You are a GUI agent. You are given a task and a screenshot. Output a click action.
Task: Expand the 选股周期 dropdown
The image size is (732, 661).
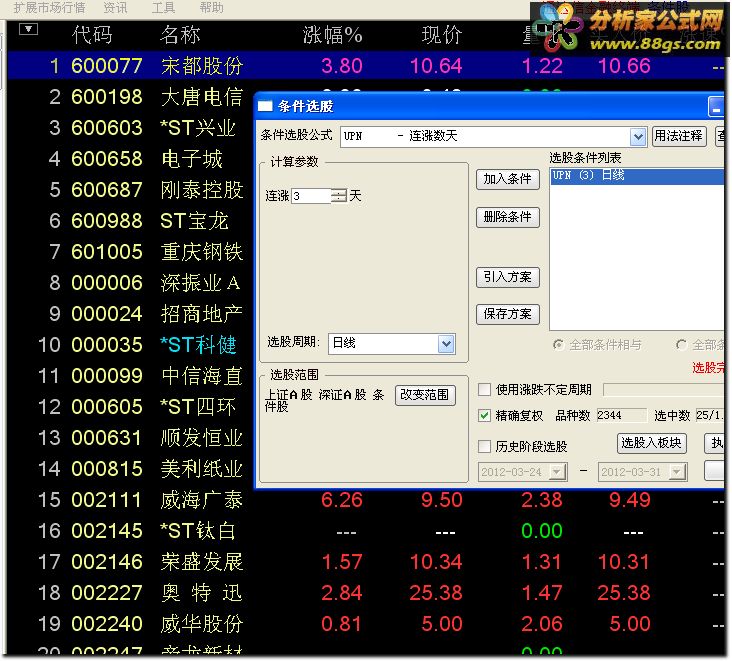point(446,344)
